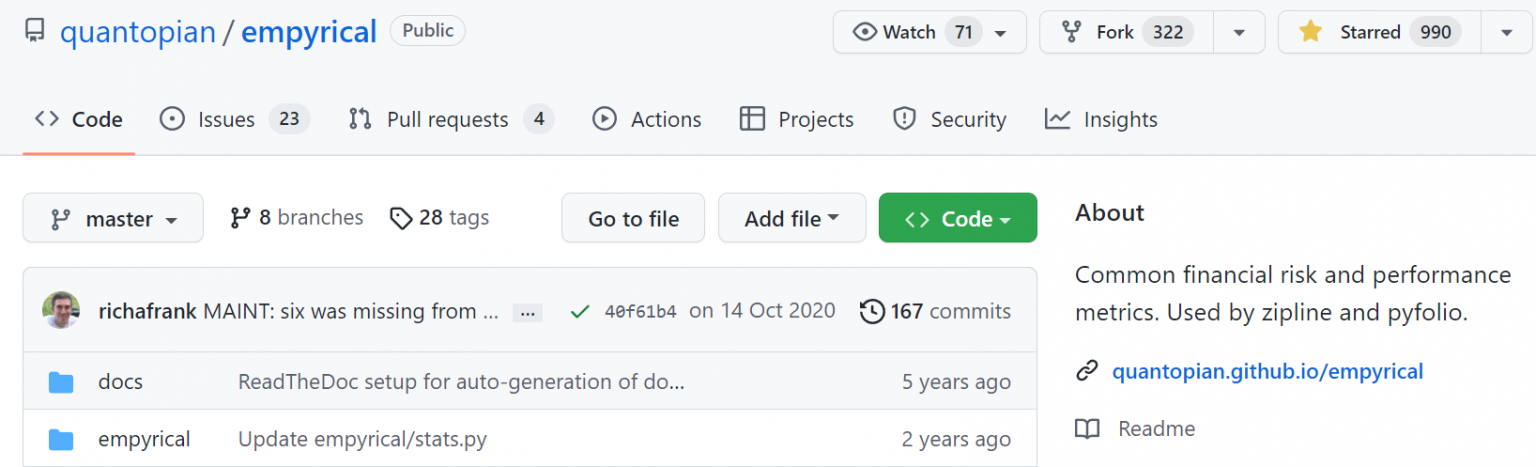Expand the truncated commit message ellipsis
Screen dimensions: 1536x467
pyautogui.click(x=527, y=312)
